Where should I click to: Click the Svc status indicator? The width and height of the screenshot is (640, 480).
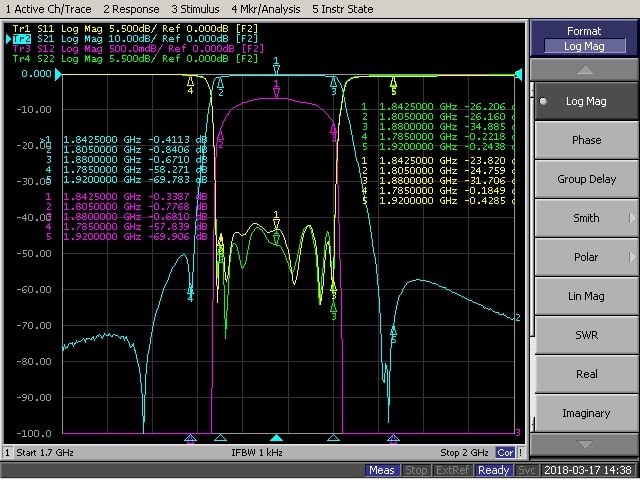(x=526, y=470)
